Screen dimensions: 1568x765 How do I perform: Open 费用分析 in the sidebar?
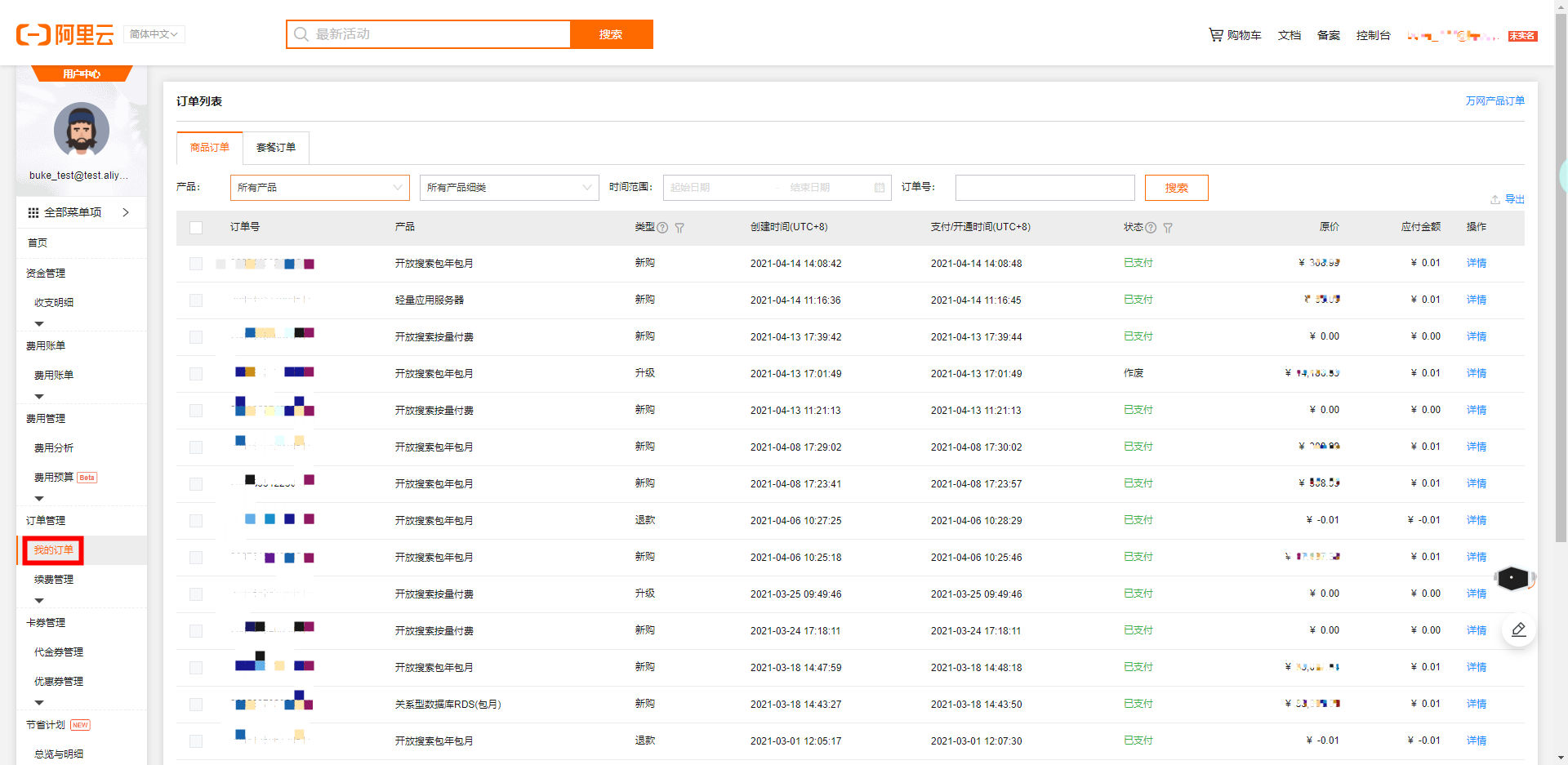[x=54, y=448]
